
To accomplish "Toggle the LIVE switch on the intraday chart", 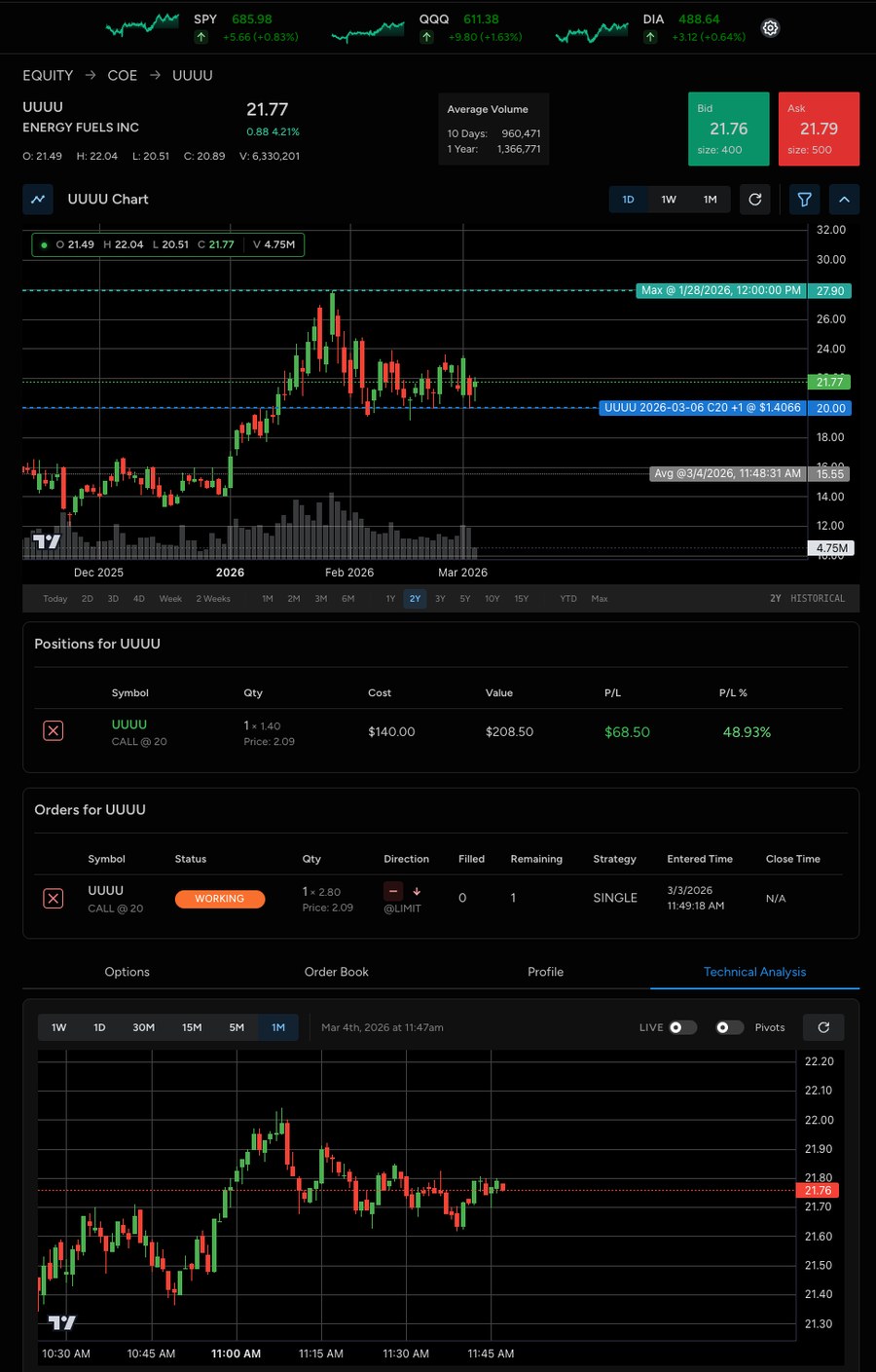I will pyautogui.click(x=682, y=1026).
